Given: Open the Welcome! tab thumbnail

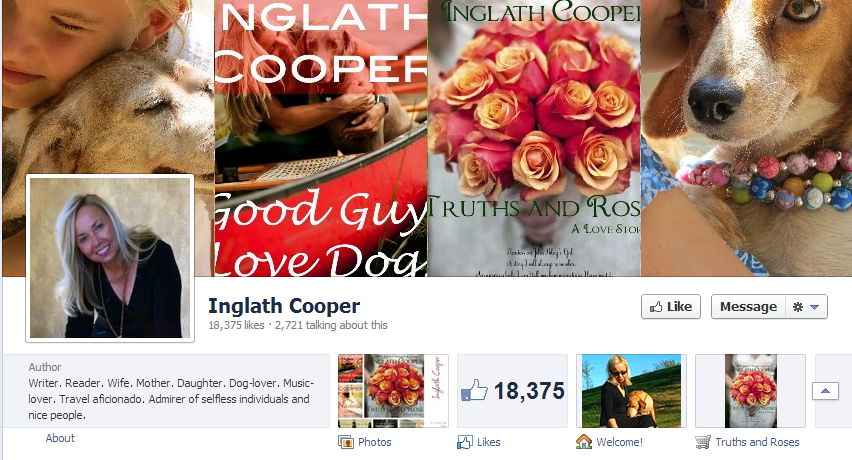Looking at the screenshot, I should click(631, 391).
